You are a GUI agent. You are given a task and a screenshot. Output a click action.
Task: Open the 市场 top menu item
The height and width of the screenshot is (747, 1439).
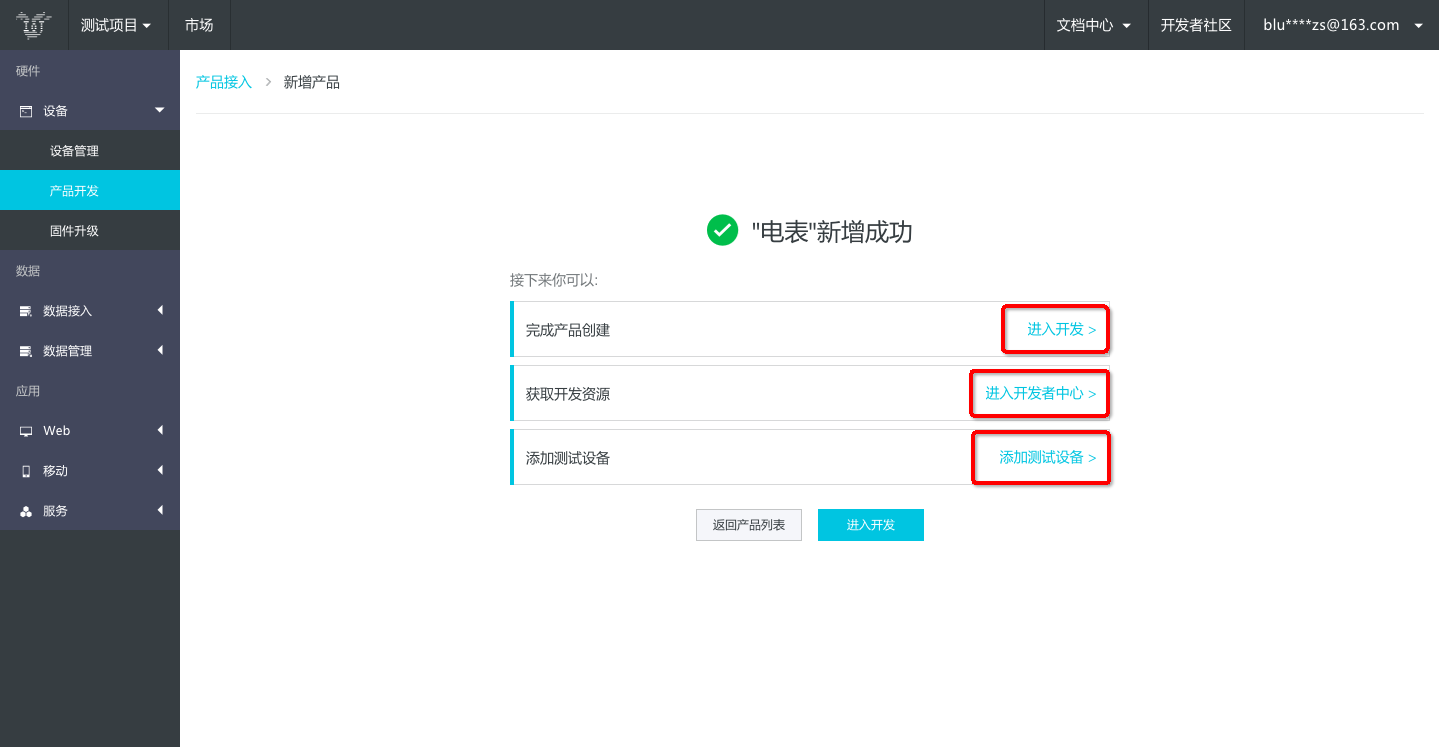pos(199,25)
